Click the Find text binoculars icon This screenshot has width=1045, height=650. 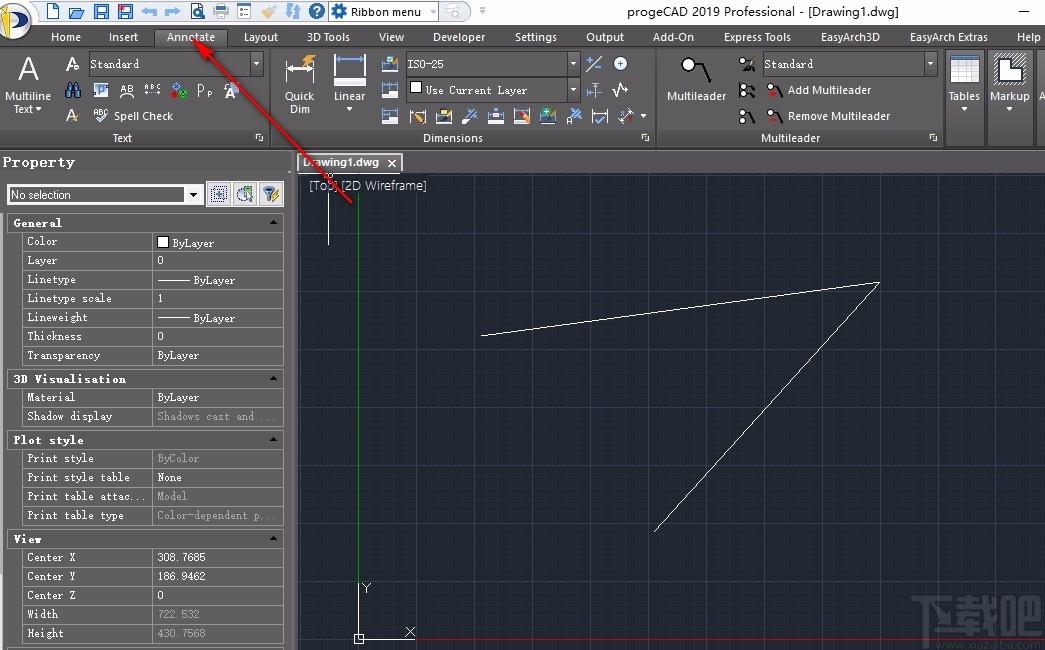click(73, 90)
